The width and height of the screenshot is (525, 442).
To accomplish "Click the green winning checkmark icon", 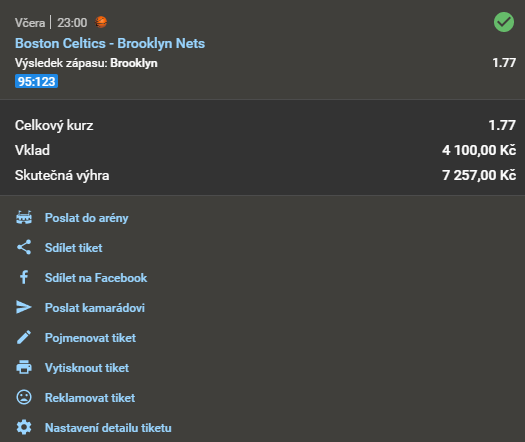I will (x=504, y=22).
